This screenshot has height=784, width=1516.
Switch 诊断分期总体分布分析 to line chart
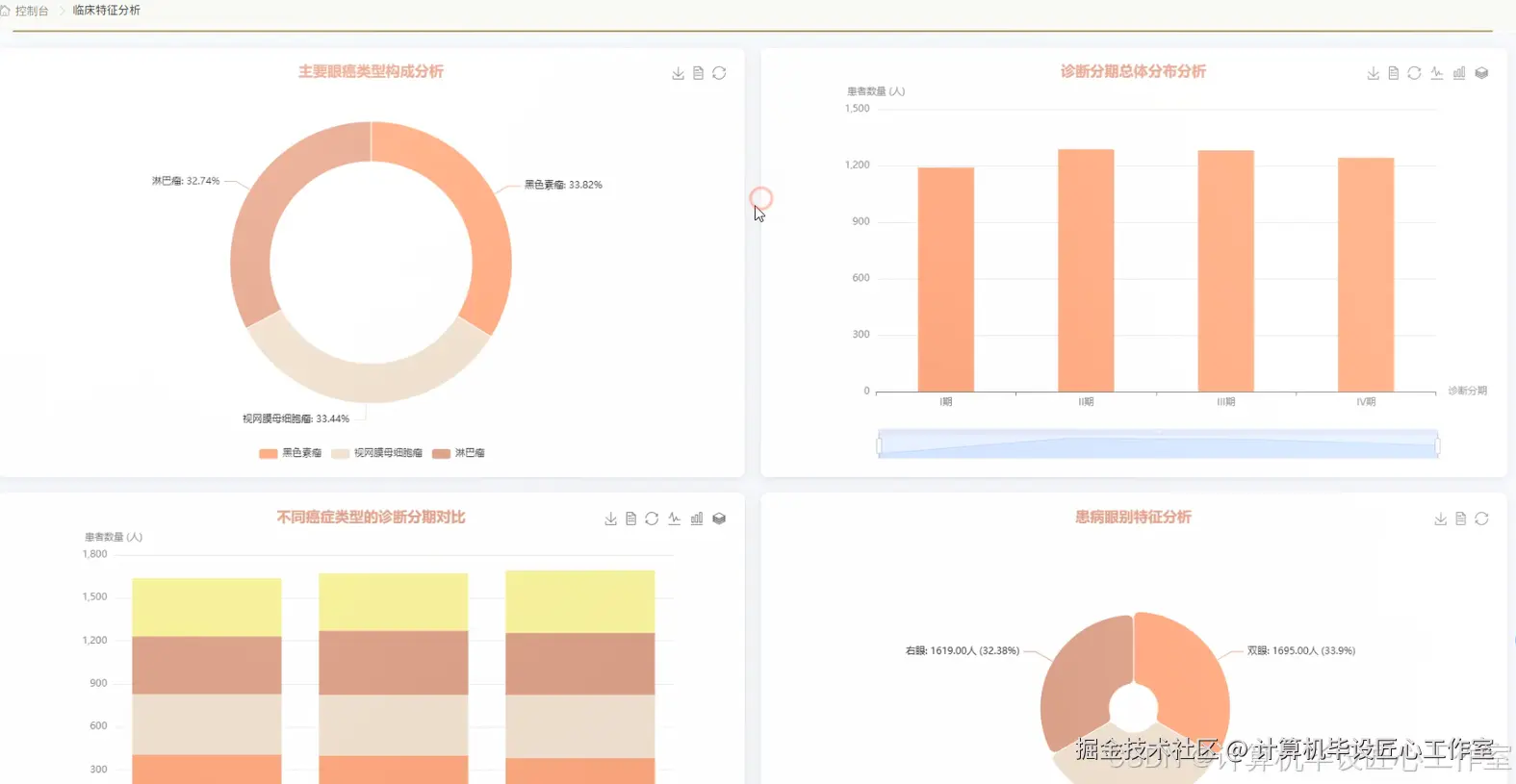[1437, 73]
